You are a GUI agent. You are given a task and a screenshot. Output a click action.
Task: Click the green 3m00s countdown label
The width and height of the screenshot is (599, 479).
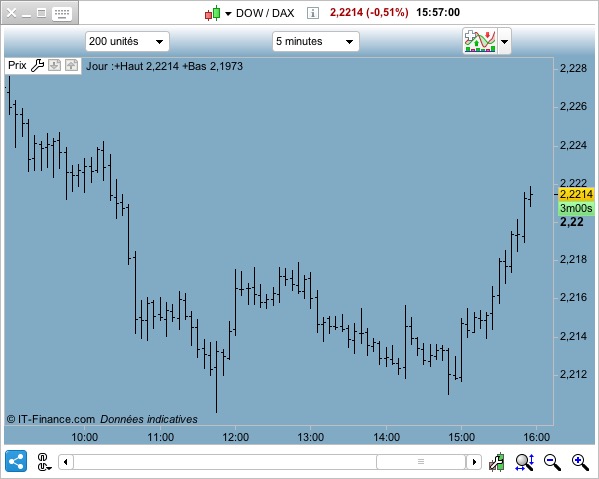576,208
